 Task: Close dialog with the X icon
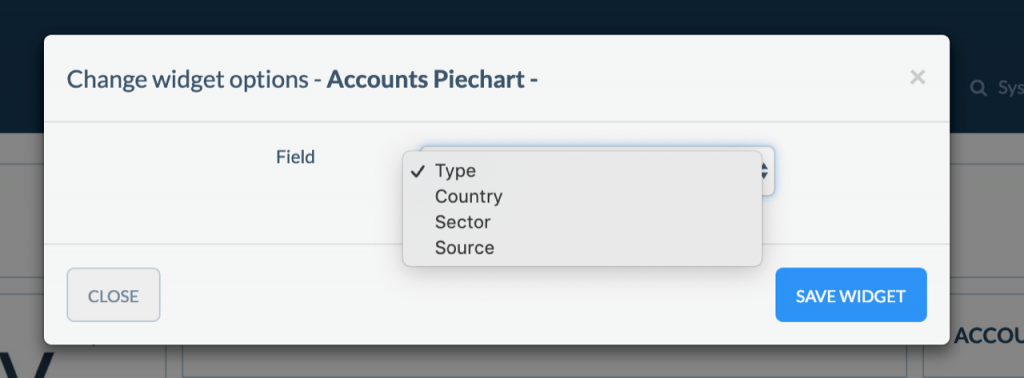[918, 78]
